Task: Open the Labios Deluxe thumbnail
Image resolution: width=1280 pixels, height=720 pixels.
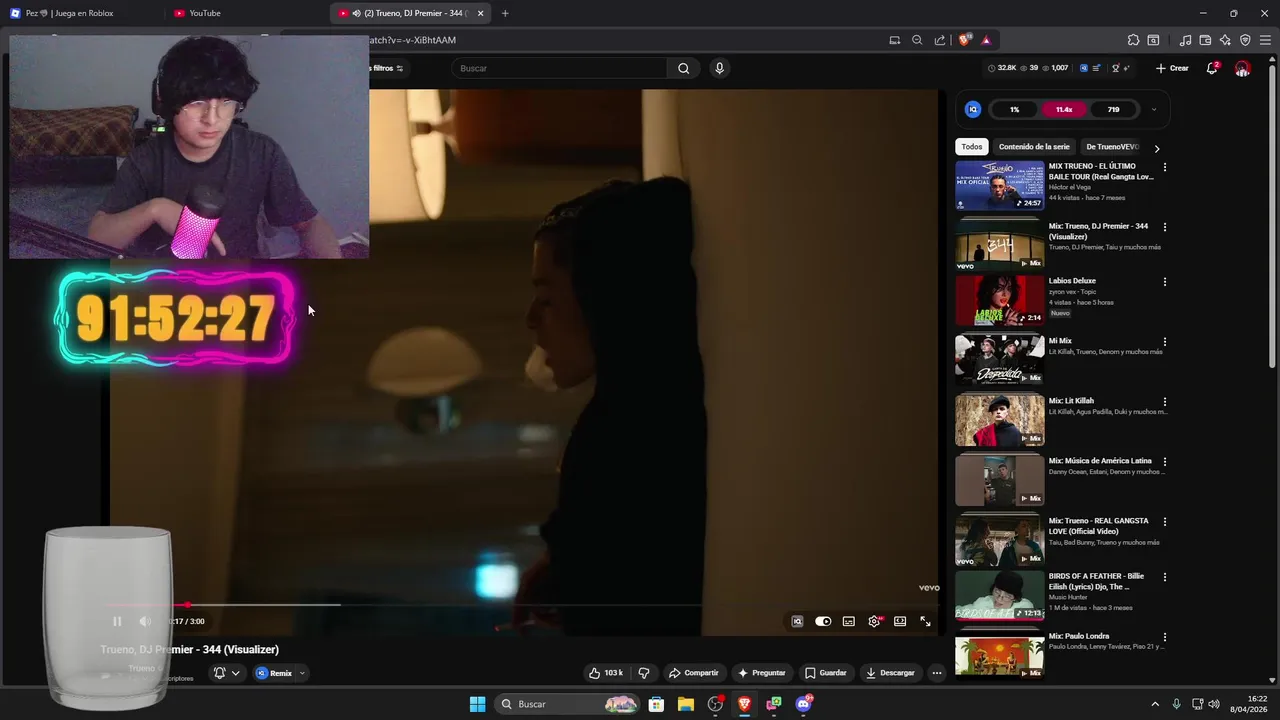Action: point(1000,300)
